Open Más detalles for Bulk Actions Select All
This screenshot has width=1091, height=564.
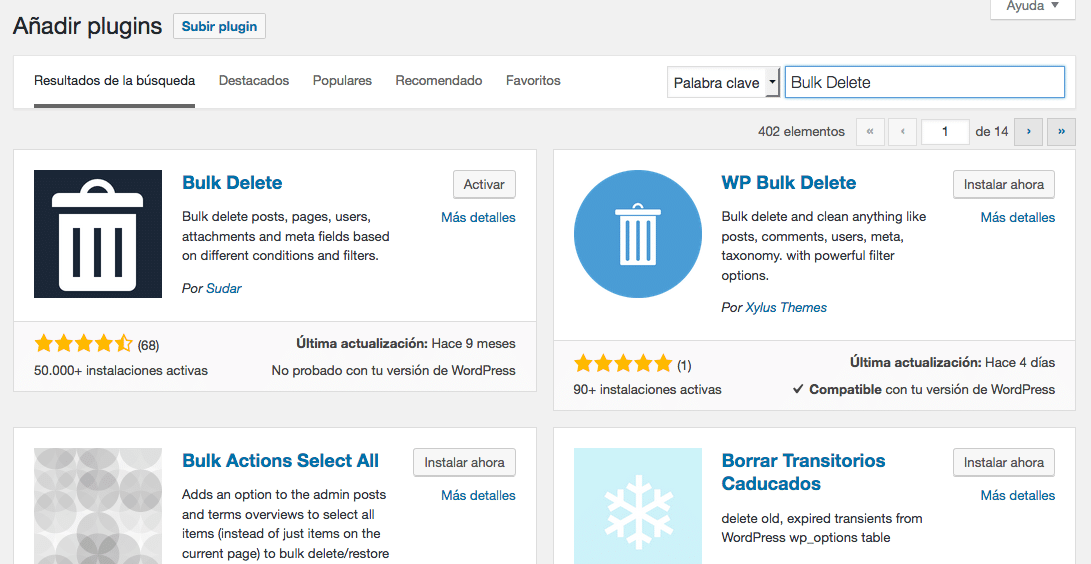[x=478, y=495]
